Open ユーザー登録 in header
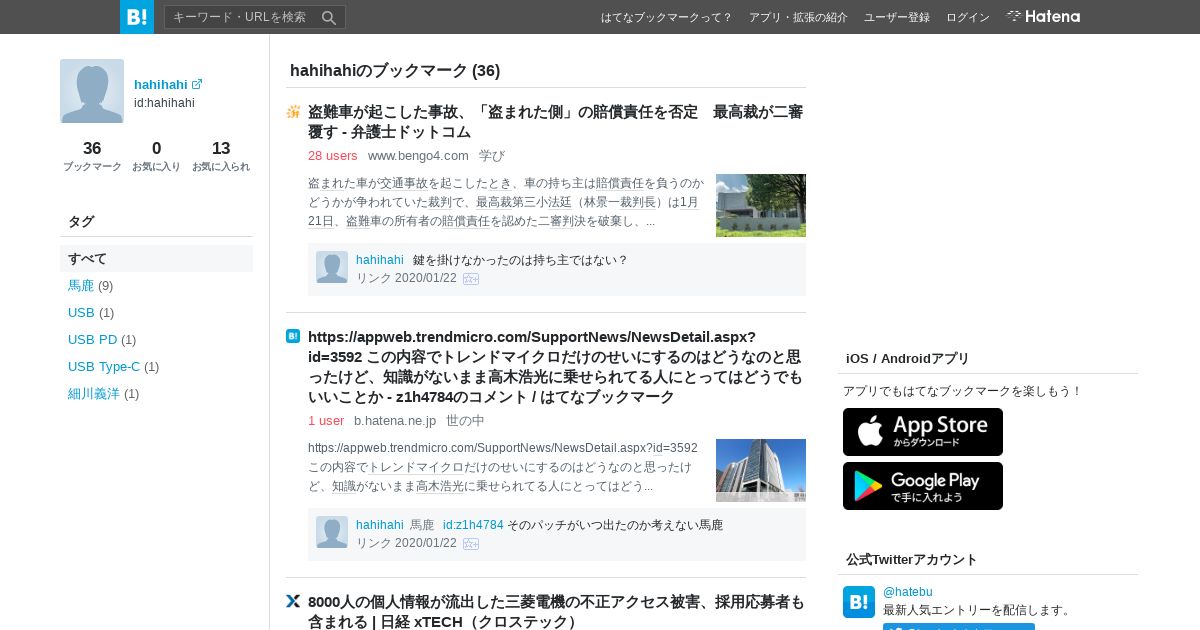The height and width of the screenshot is (630, 1200). point(897,17)
